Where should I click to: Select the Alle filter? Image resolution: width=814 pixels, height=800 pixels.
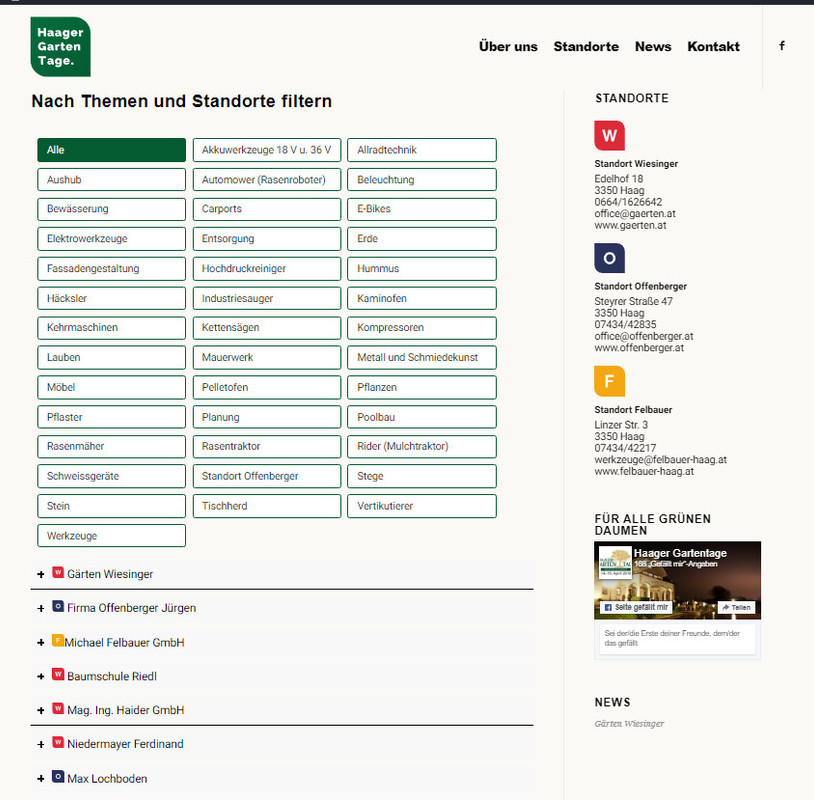pos(112,150)
